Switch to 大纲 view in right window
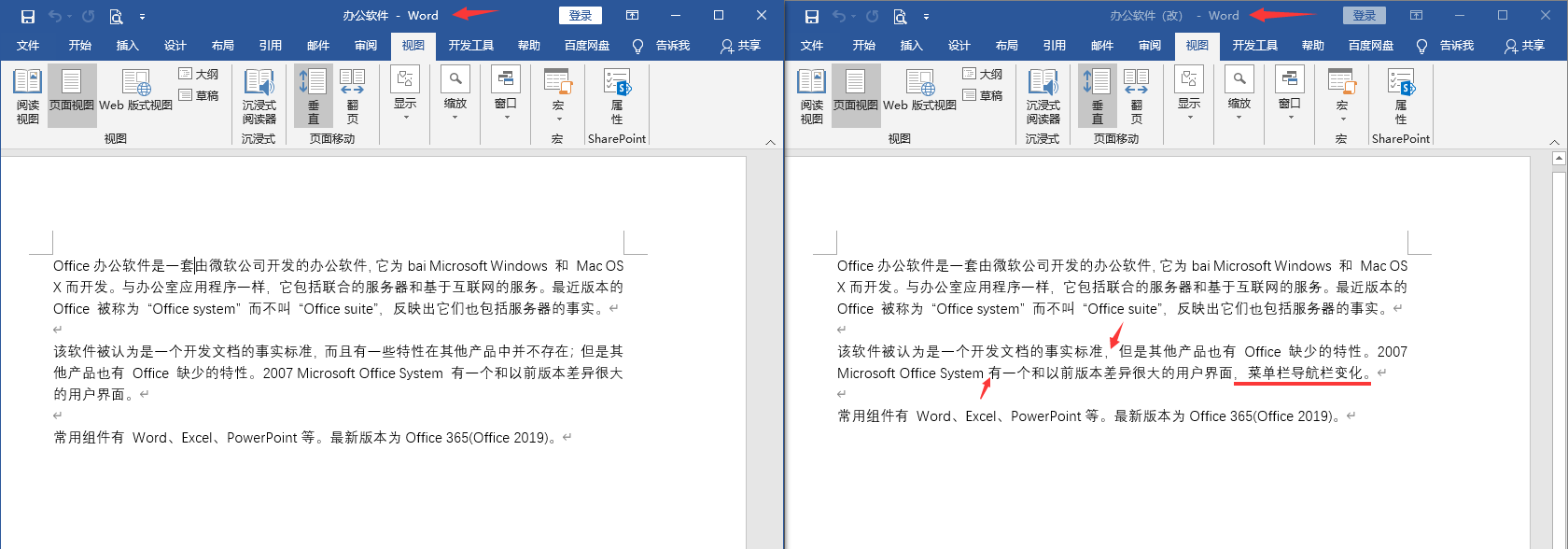The height and width of the screenshot is (549, 1568). [983, 74]
